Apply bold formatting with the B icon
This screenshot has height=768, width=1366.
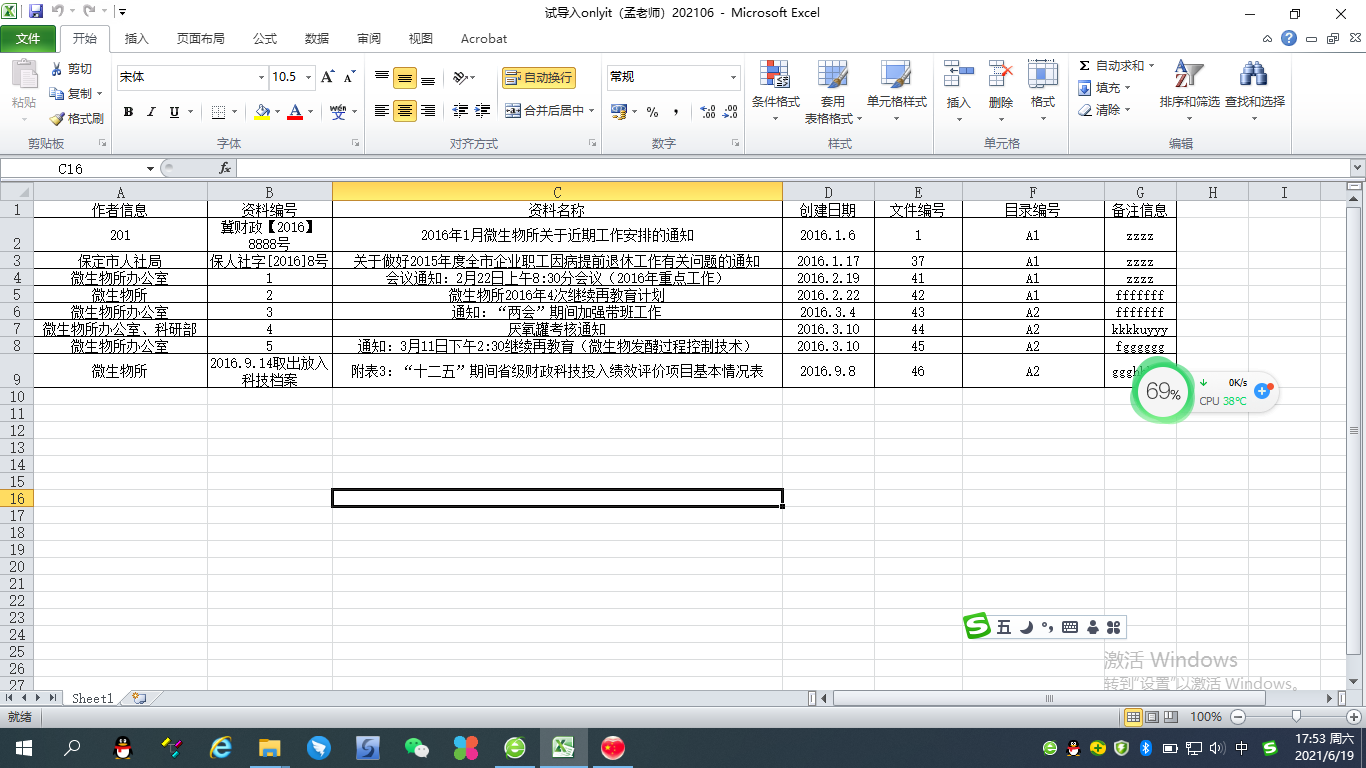coord(128,112)
